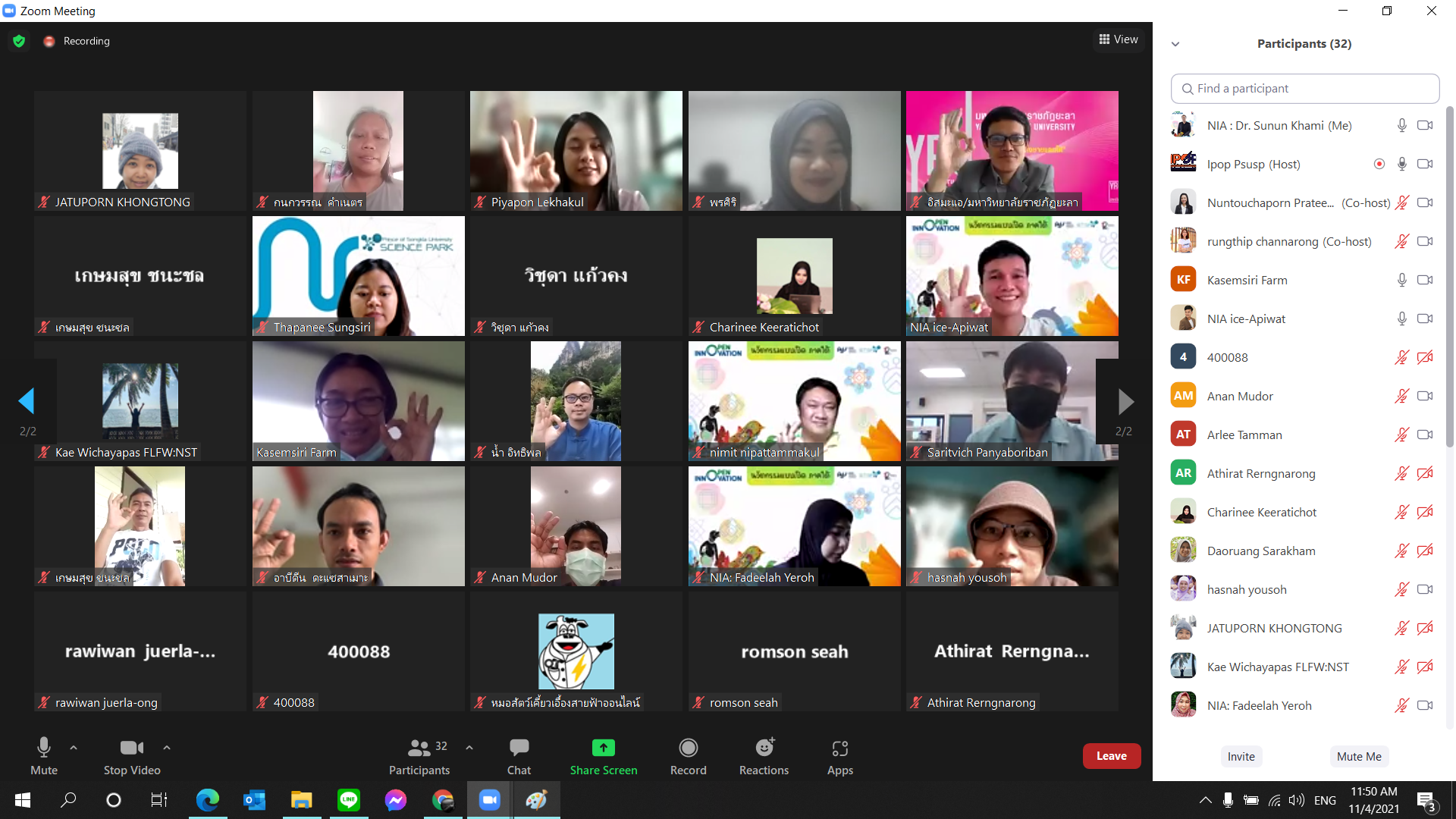Click the green Share Screen icon

(x=603, y=748)
